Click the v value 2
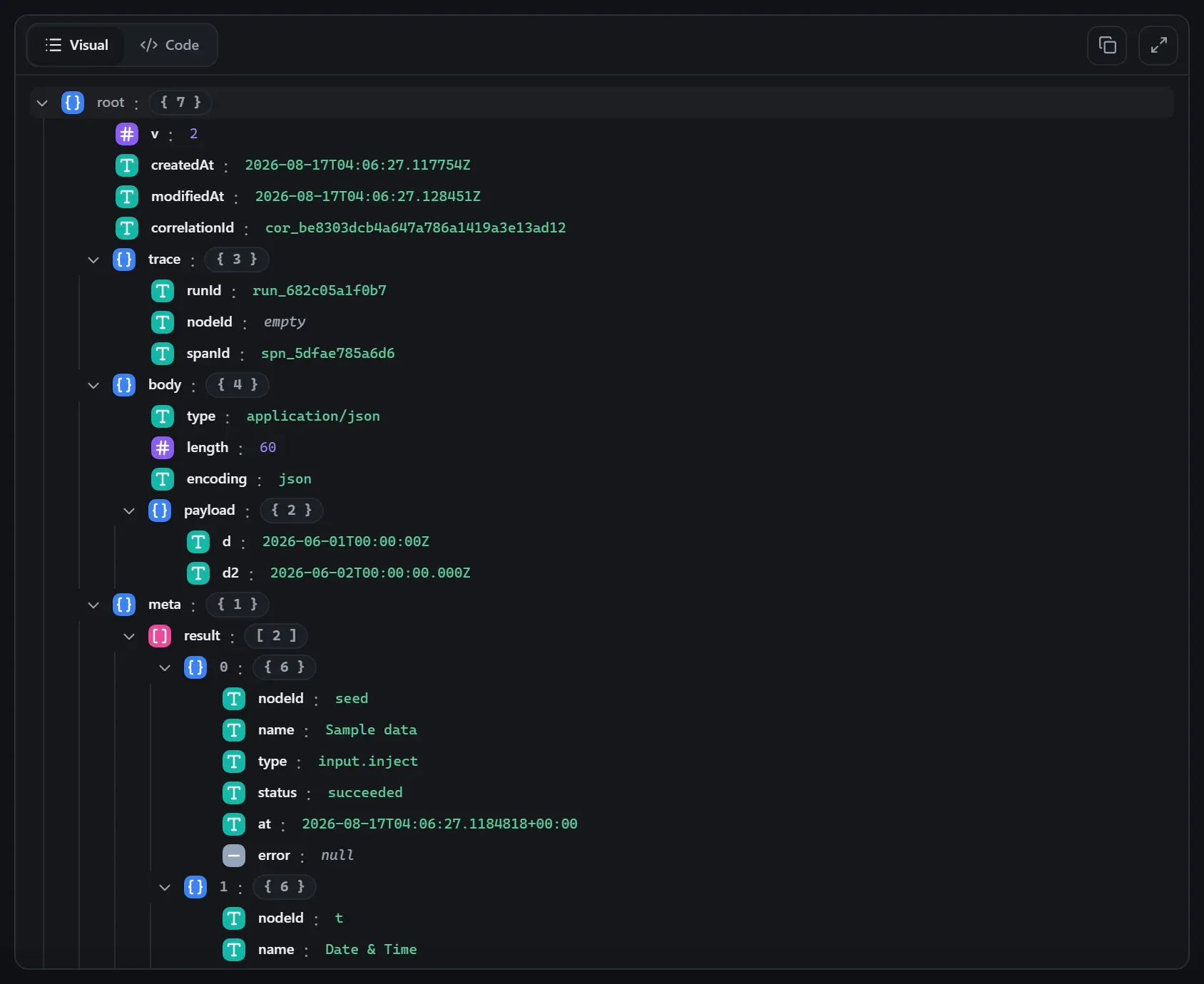The width and height of the screenshot is (1204, 984). click(193, 134)
